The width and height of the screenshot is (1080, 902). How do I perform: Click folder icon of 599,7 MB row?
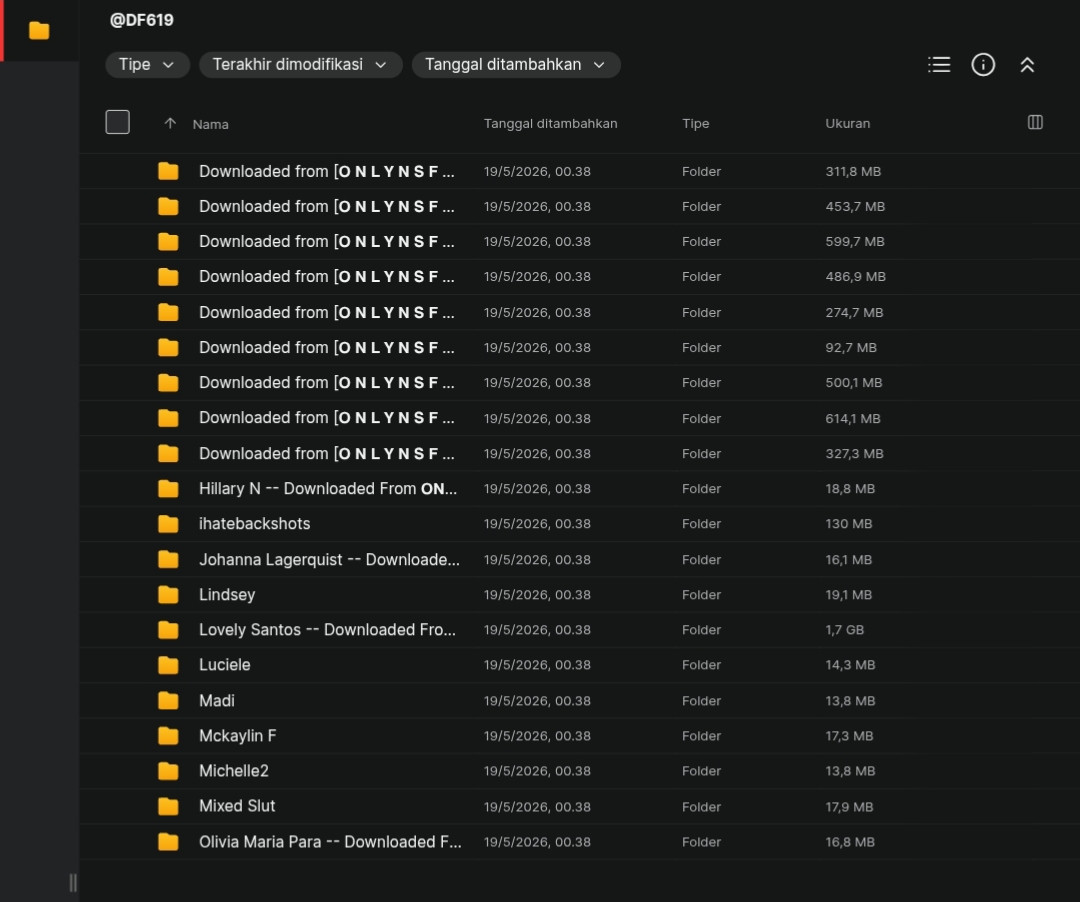168,242
